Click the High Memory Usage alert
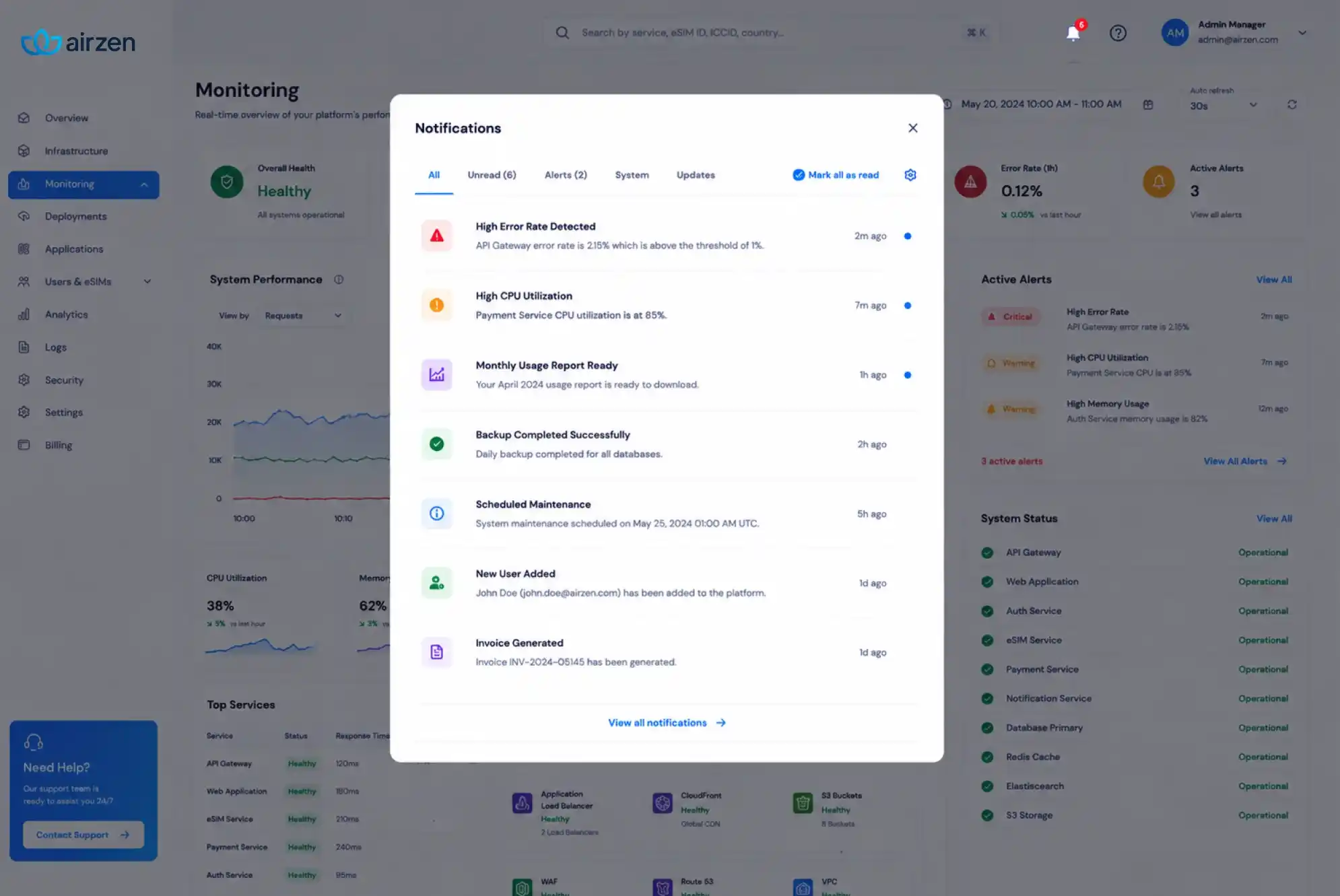The height and width of the screenshot is (896, 1340). pos(1135,411)
